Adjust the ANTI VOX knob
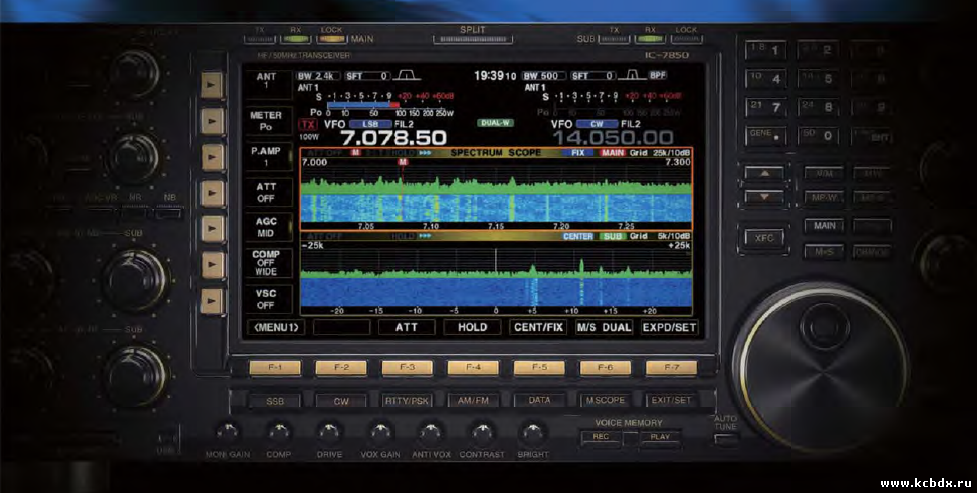Viewport: 977px width, 493px height. [x=431, y=431]
